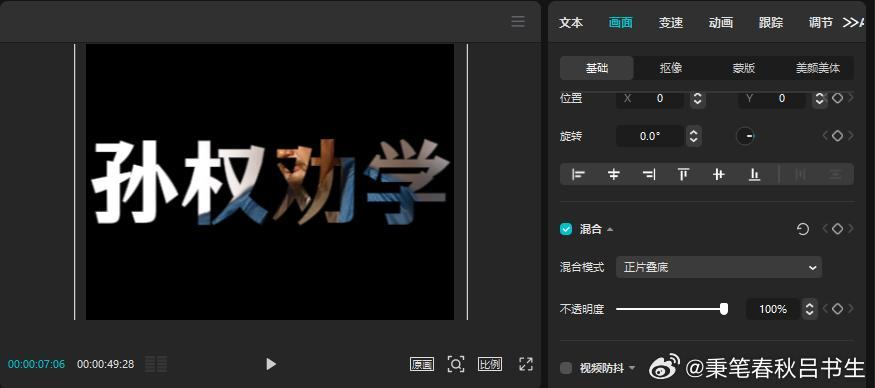Switch to the 画面 tab
Viewport: 875px width, 388px height.
click(x=621, y=22)
